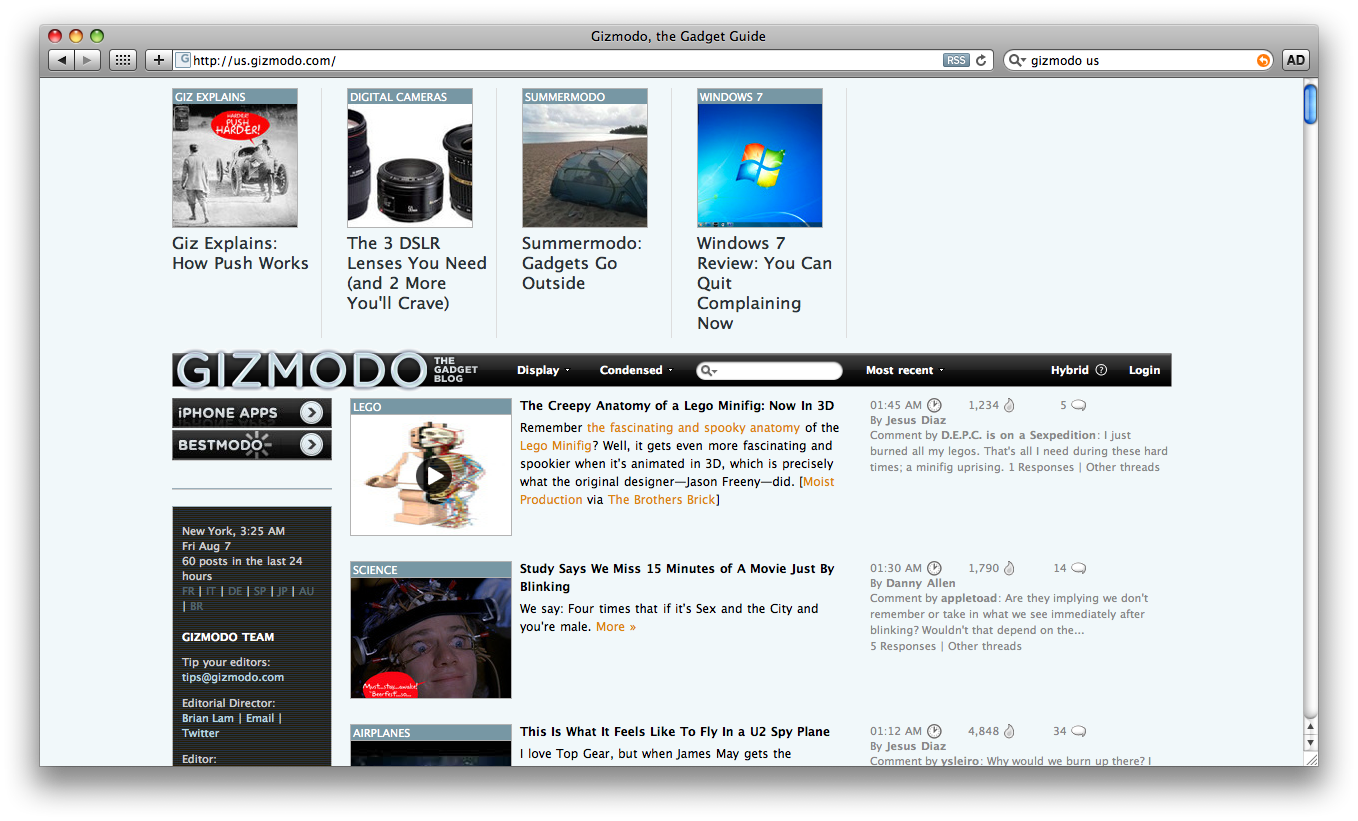This screenshot has width=1358, height=821.
Task: Click clock icon next to 01:12 AM
Action: click(x=934, y=731)
